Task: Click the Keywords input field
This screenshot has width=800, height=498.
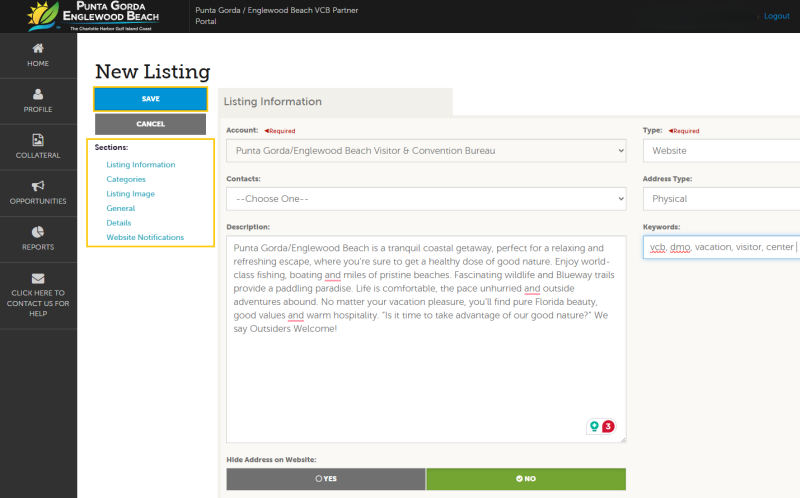Action: [x=721, y=247]
